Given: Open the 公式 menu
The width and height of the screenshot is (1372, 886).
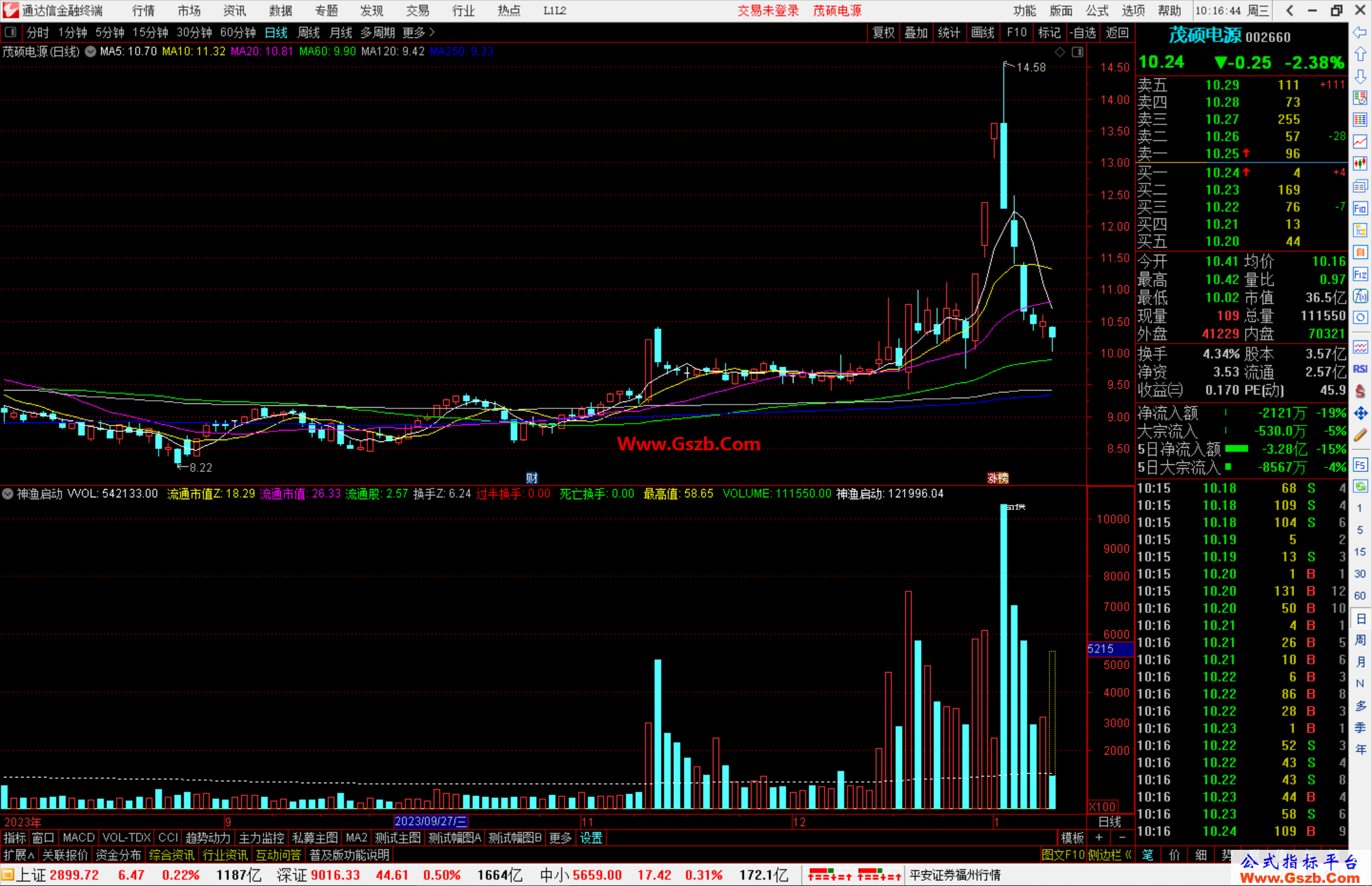Looking at the screenshot, I should pos(1097,10).
